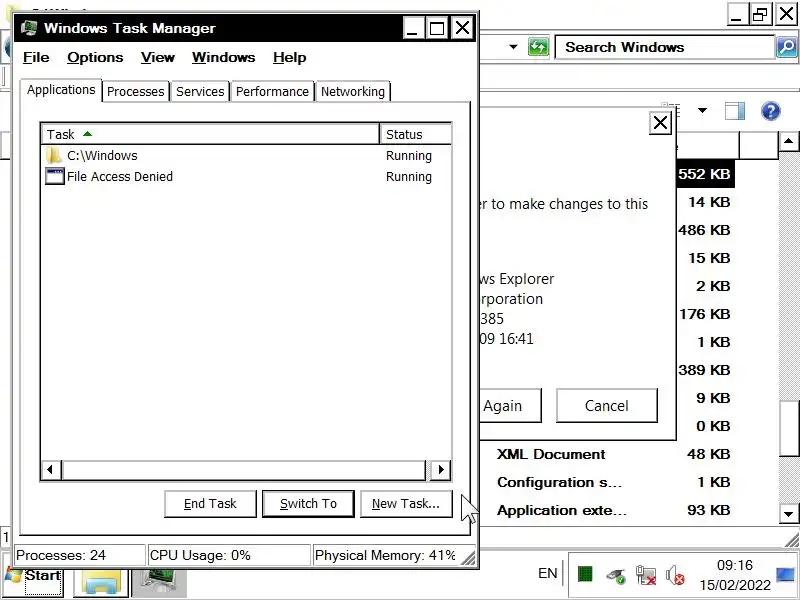The image size is (800, 600).
Task: Select the 552 KB highlighted file size
Action: [705, 174]
